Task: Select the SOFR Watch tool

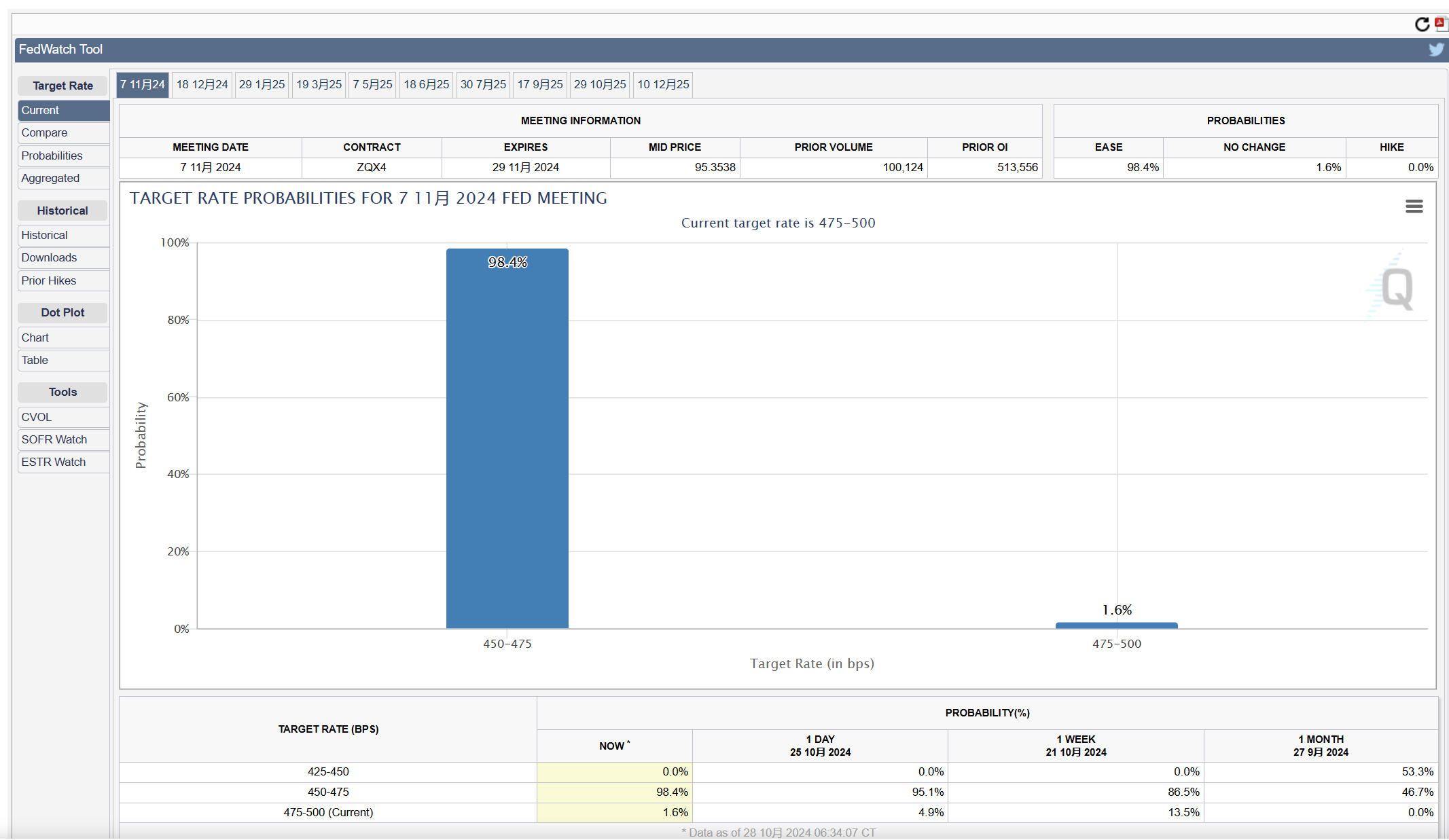Action: coord(54,438)
